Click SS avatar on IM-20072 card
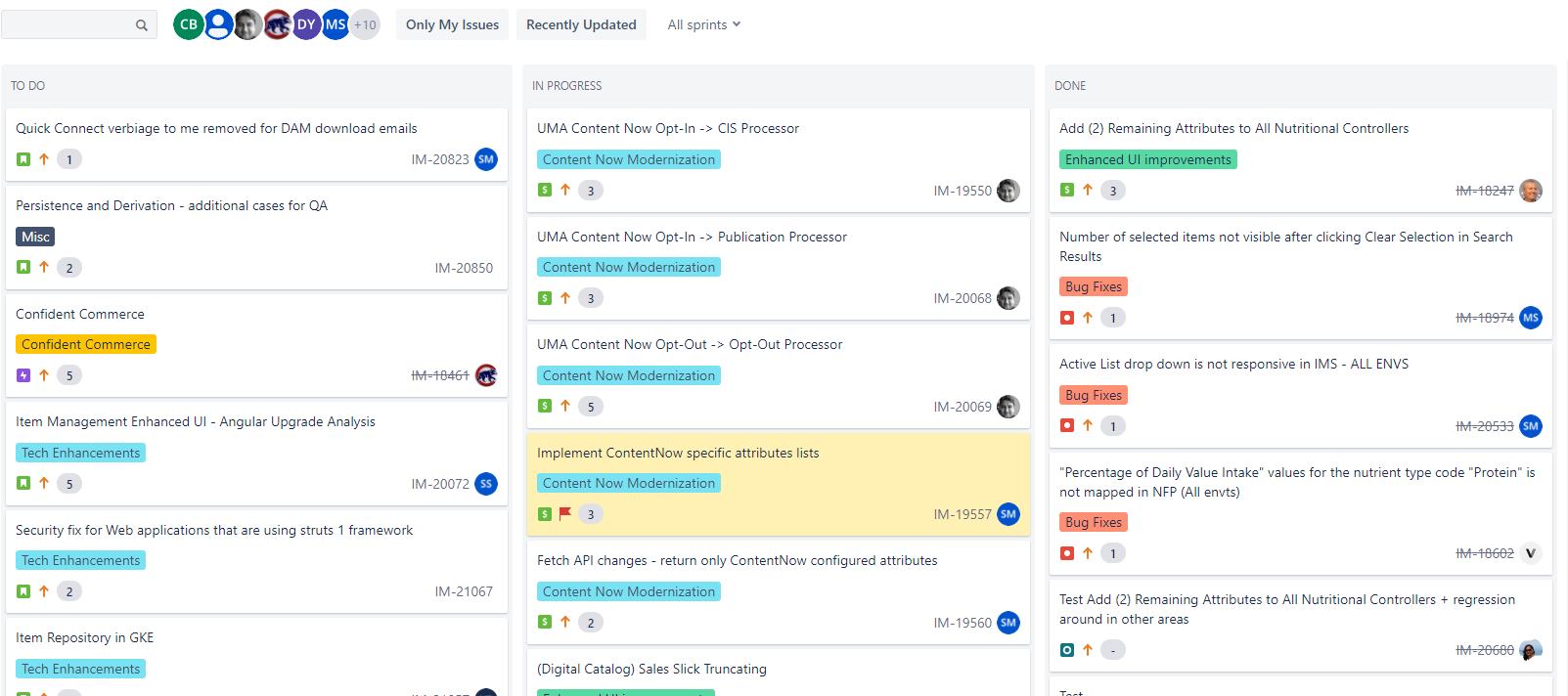This screenshot has height=696, width=1568. (486, 484)
